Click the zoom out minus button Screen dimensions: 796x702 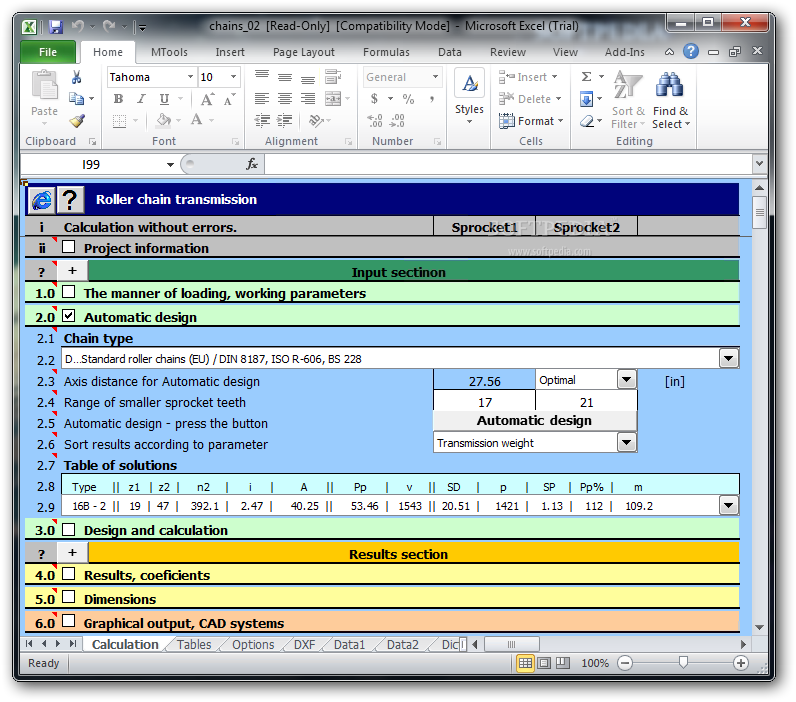pyautogui.click(x=625, y=663)
